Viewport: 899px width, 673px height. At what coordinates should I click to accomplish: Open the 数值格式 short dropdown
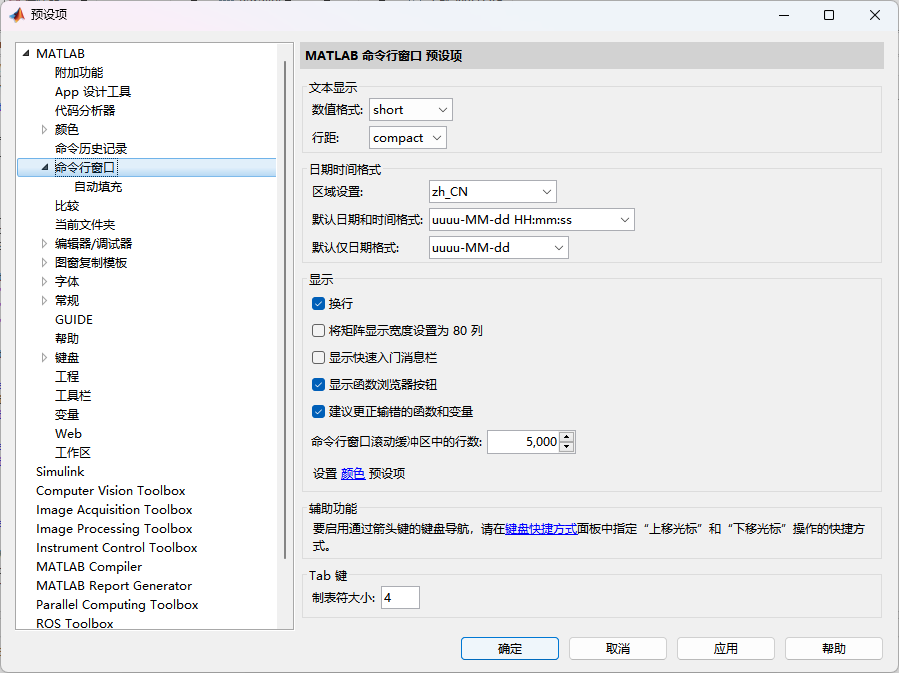411,109
